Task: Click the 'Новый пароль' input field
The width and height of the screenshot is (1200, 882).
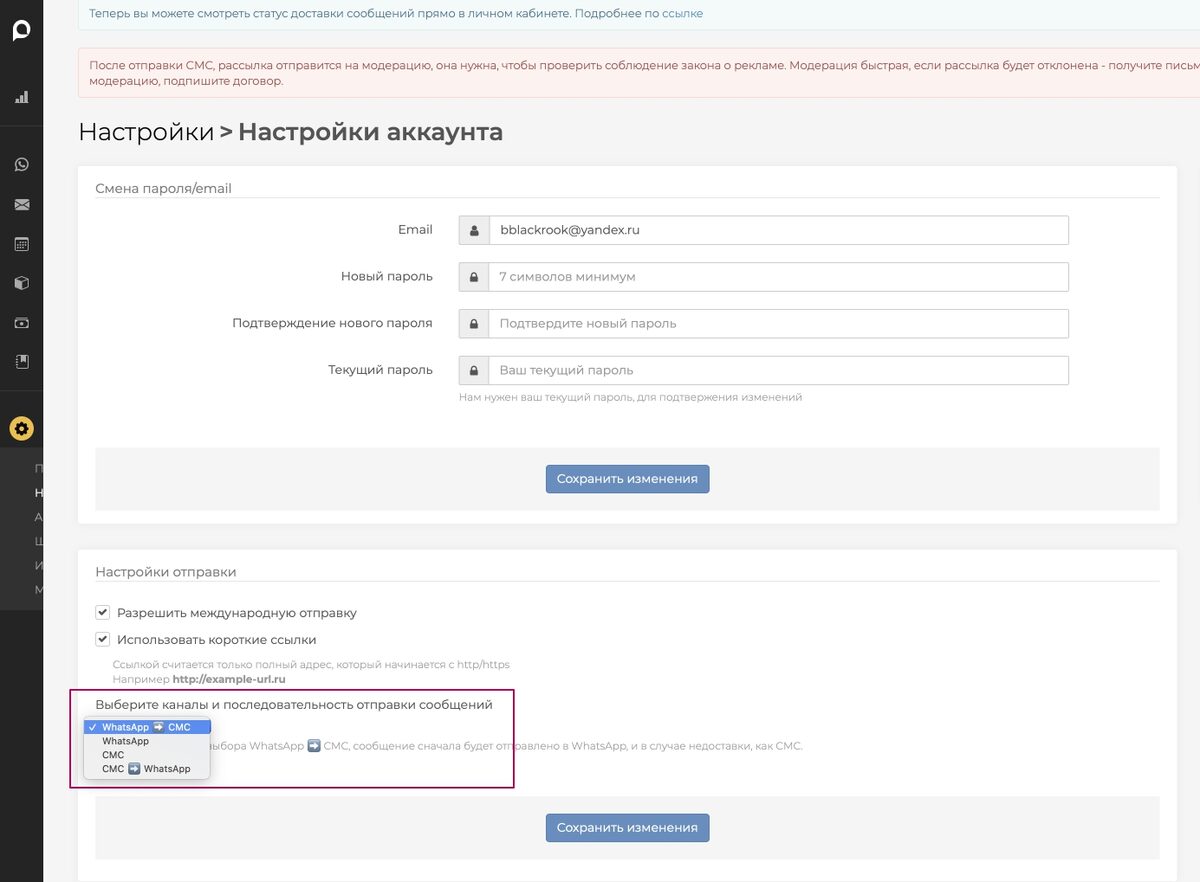Action: coord(778,277)
